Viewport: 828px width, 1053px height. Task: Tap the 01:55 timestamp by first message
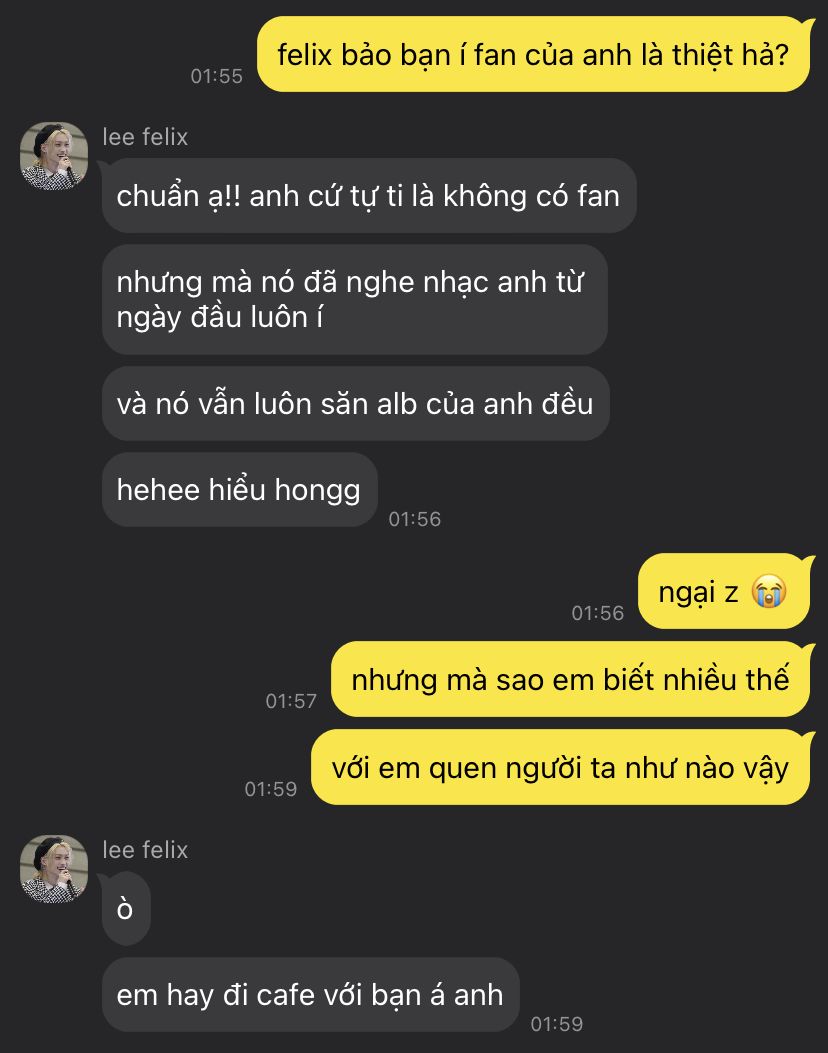tap(216, 76)
